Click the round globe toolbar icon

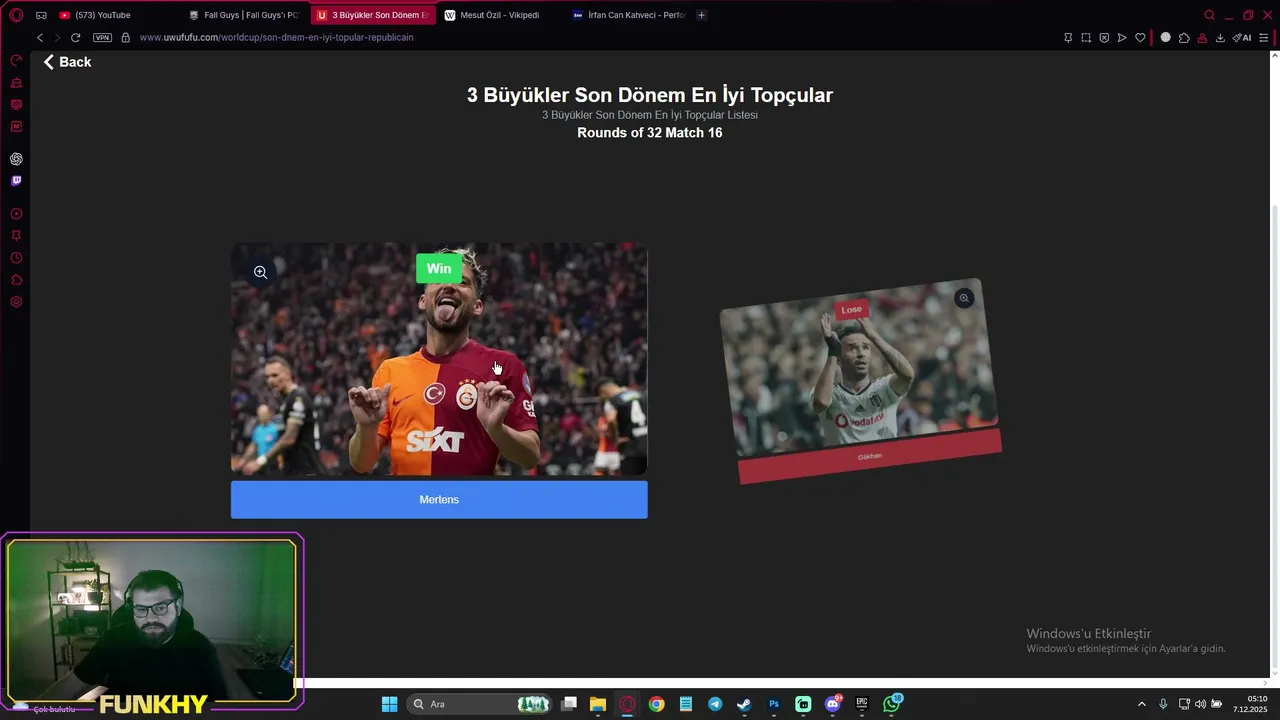coord(1165,37)
